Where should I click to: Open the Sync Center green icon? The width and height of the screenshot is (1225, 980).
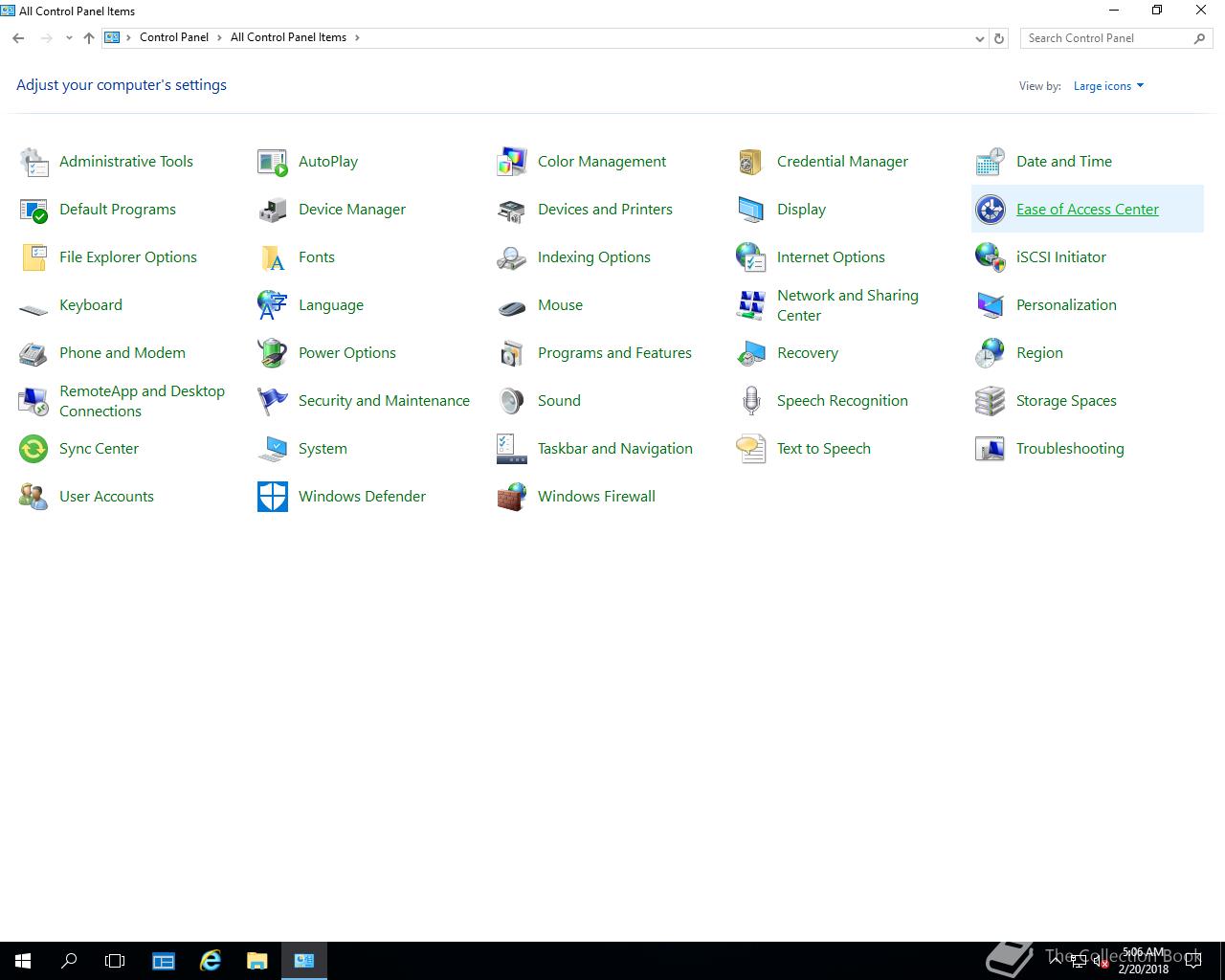[33, 449]
